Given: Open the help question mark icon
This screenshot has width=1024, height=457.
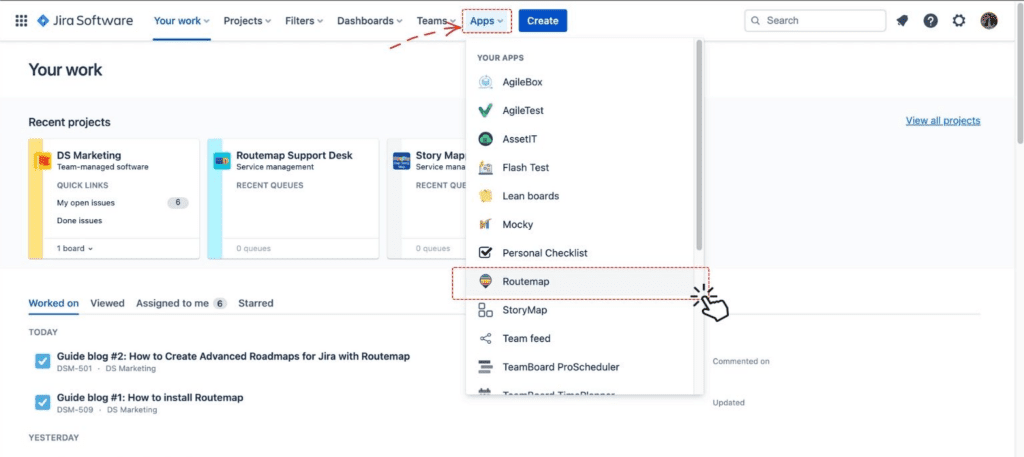Looking at the screenshot, I should 931,21.
